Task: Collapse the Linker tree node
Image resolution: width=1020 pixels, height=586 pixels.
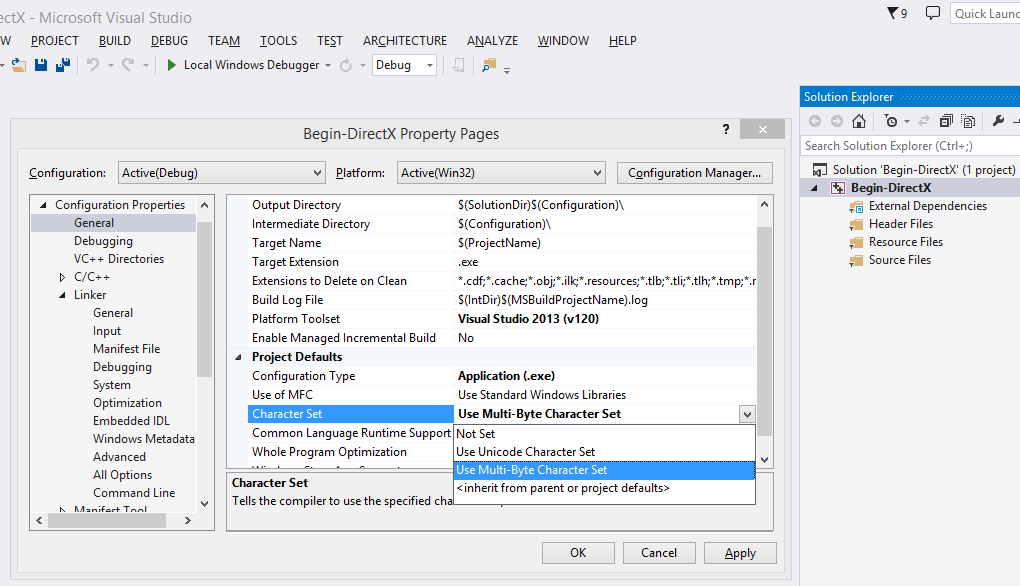Action: point(62,295)
